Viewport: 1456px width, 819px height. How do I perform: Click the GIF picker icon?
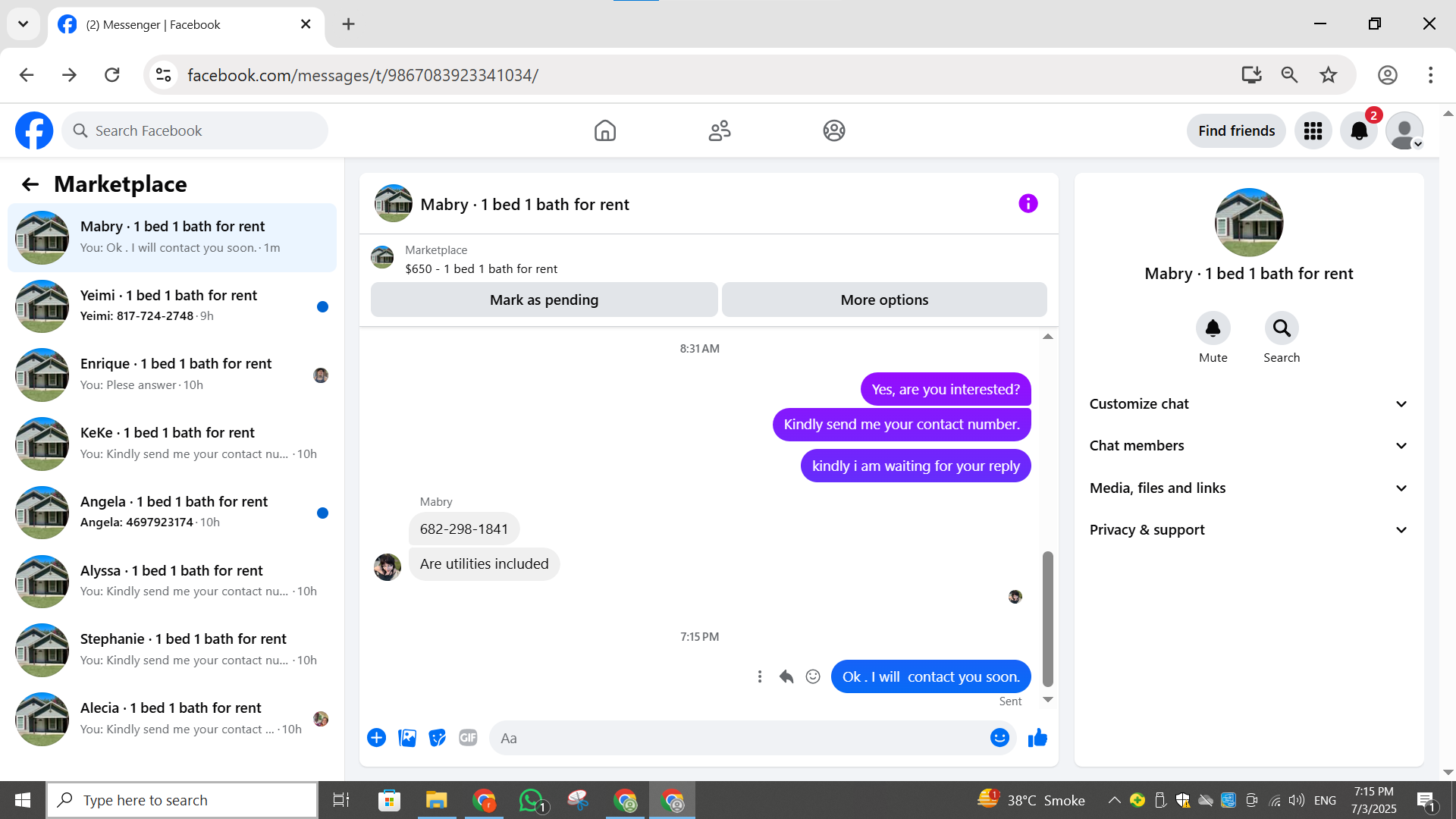[468, 738]
